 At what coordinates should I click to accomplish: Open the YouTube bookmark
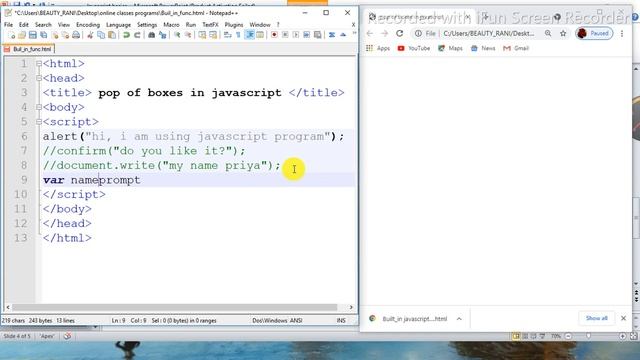coord(413,48)
